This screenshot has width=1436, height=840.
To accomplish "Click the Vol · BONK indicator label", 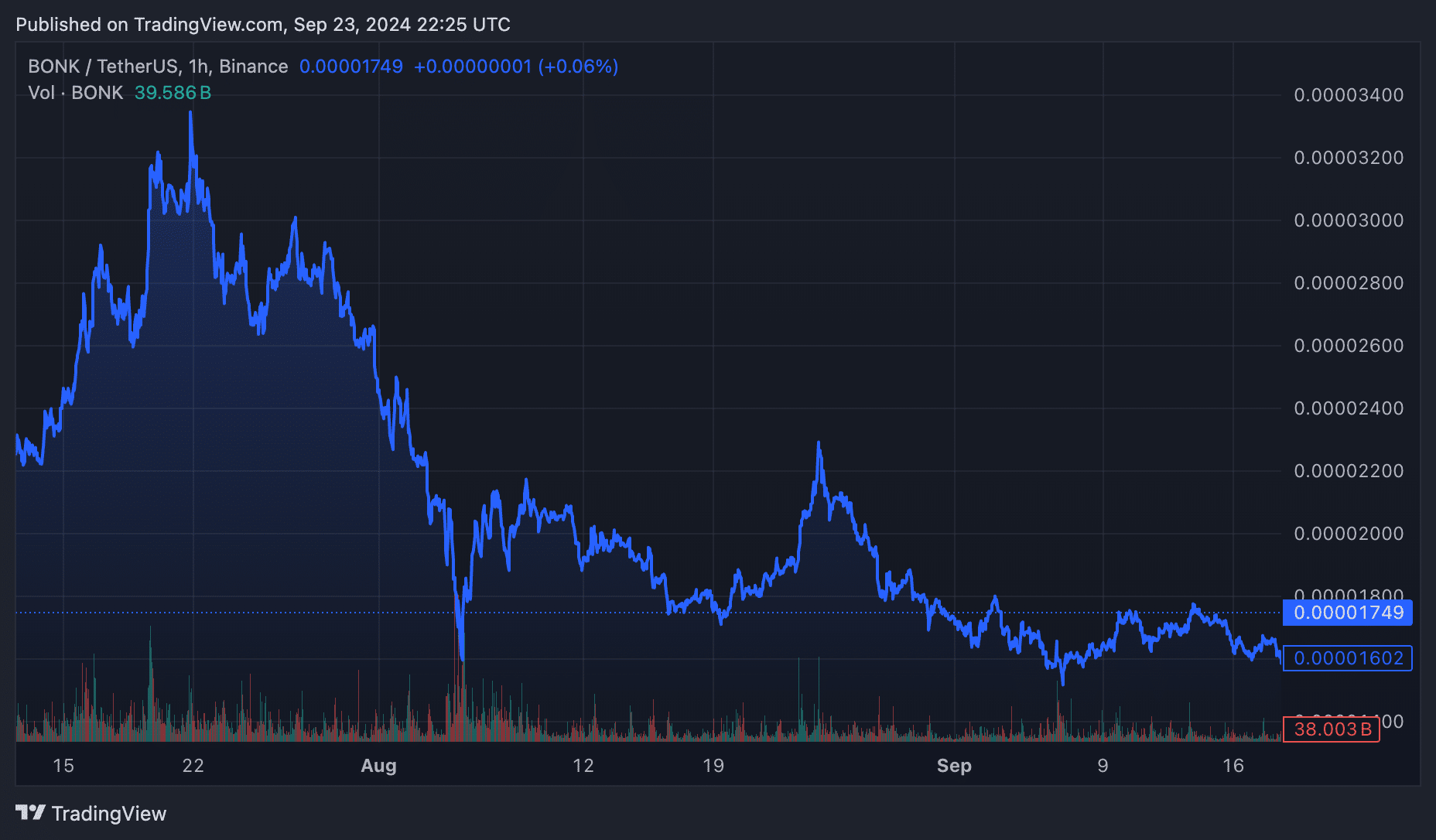I will [x=76, y=93].
